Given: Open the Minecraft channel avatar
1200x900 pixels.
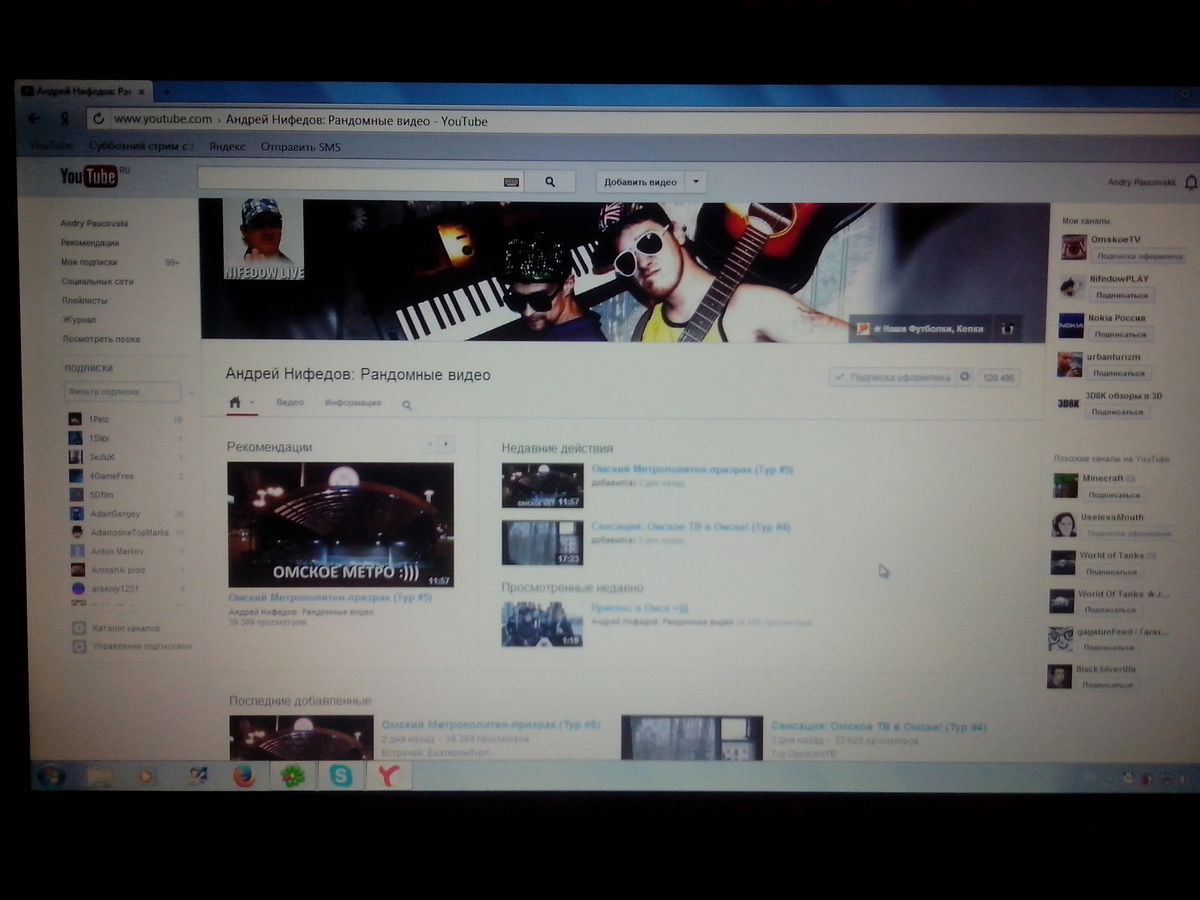Looking at the screenshot, I should (x=1065, y=485).
